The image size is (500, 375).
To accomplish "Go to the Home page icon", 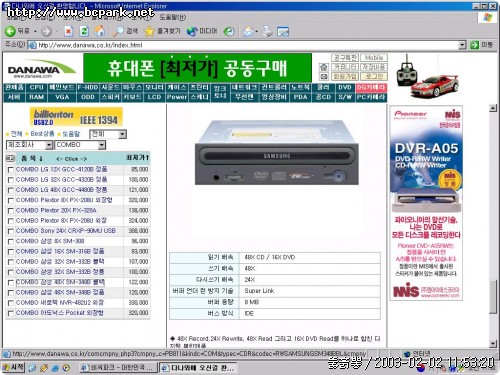I will [100, 31].
